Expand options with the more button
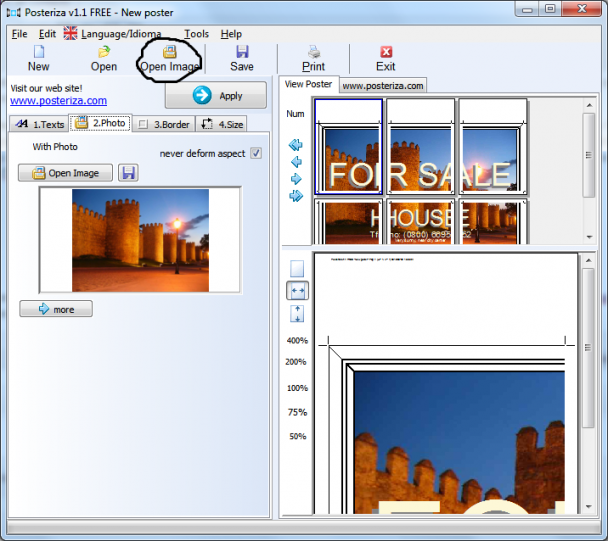608x541 pixels. (x=56, y=309)
